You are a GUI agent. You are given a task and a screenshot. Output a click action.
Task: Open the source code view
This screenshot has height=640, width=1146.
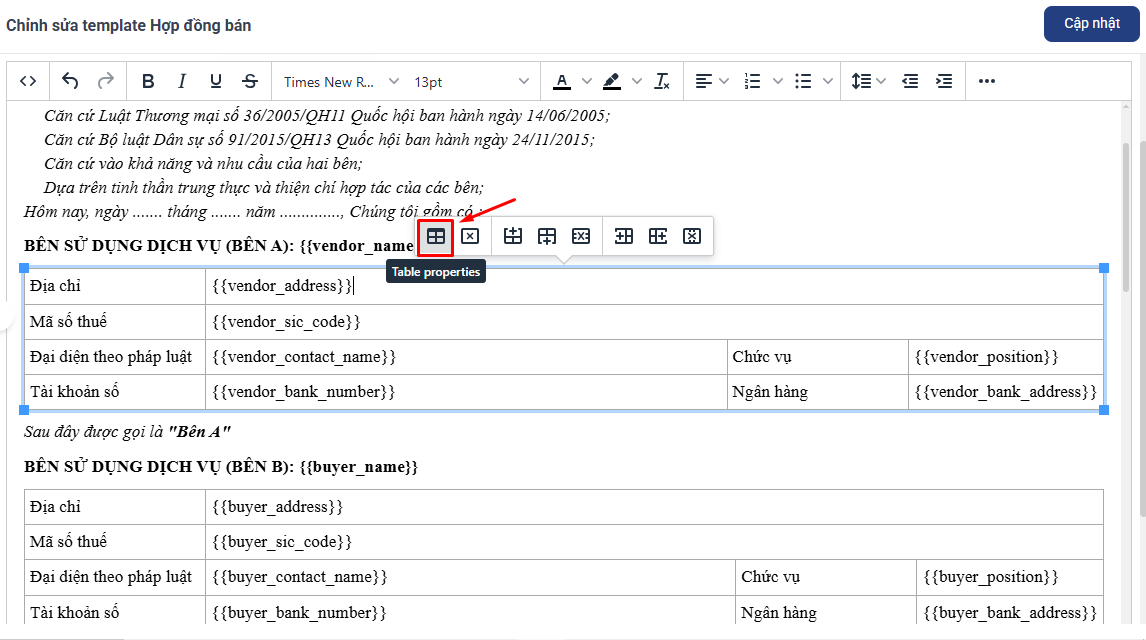coord(28,81)
